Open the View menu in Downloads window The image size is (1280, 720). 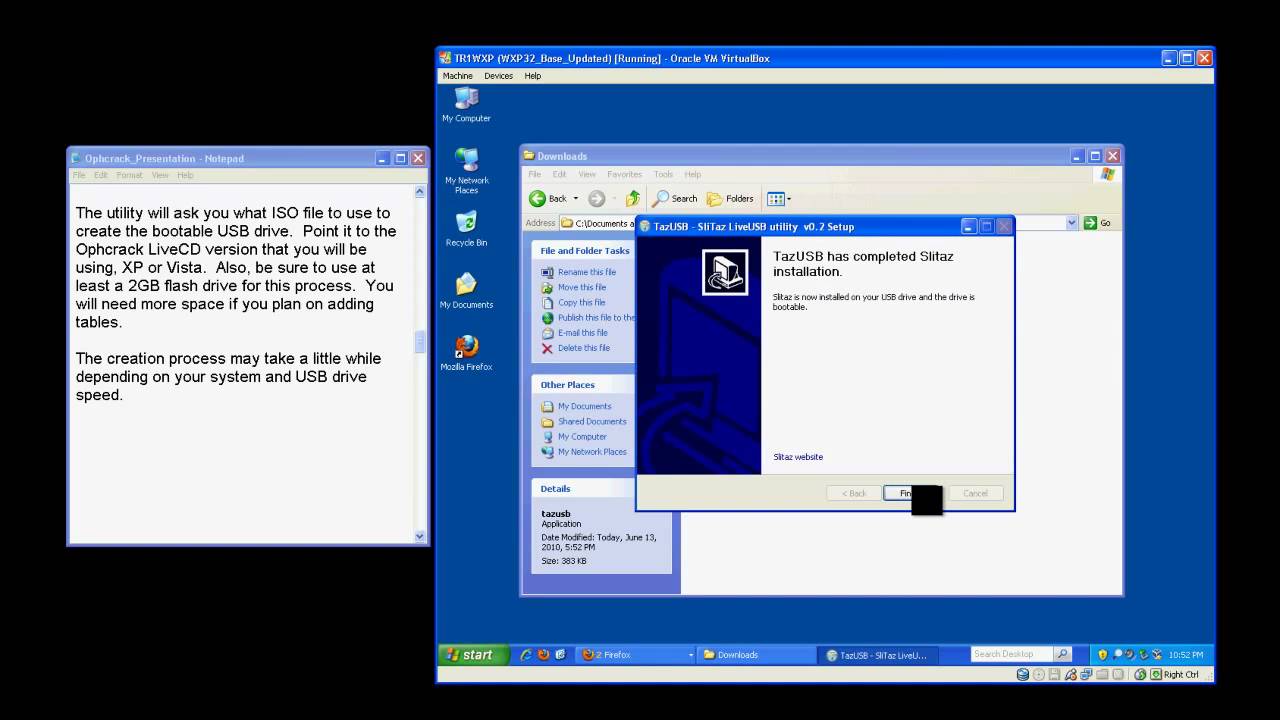point(587,175)
